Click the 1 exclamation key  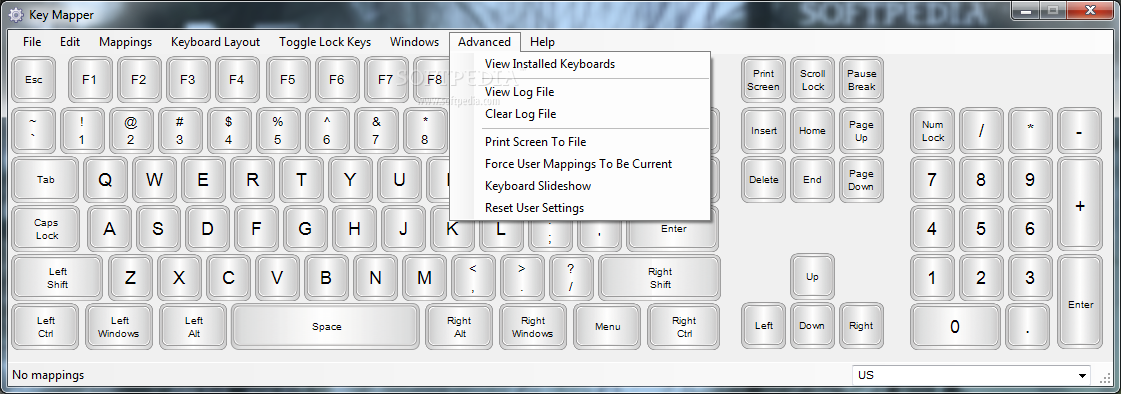point(82,131)
